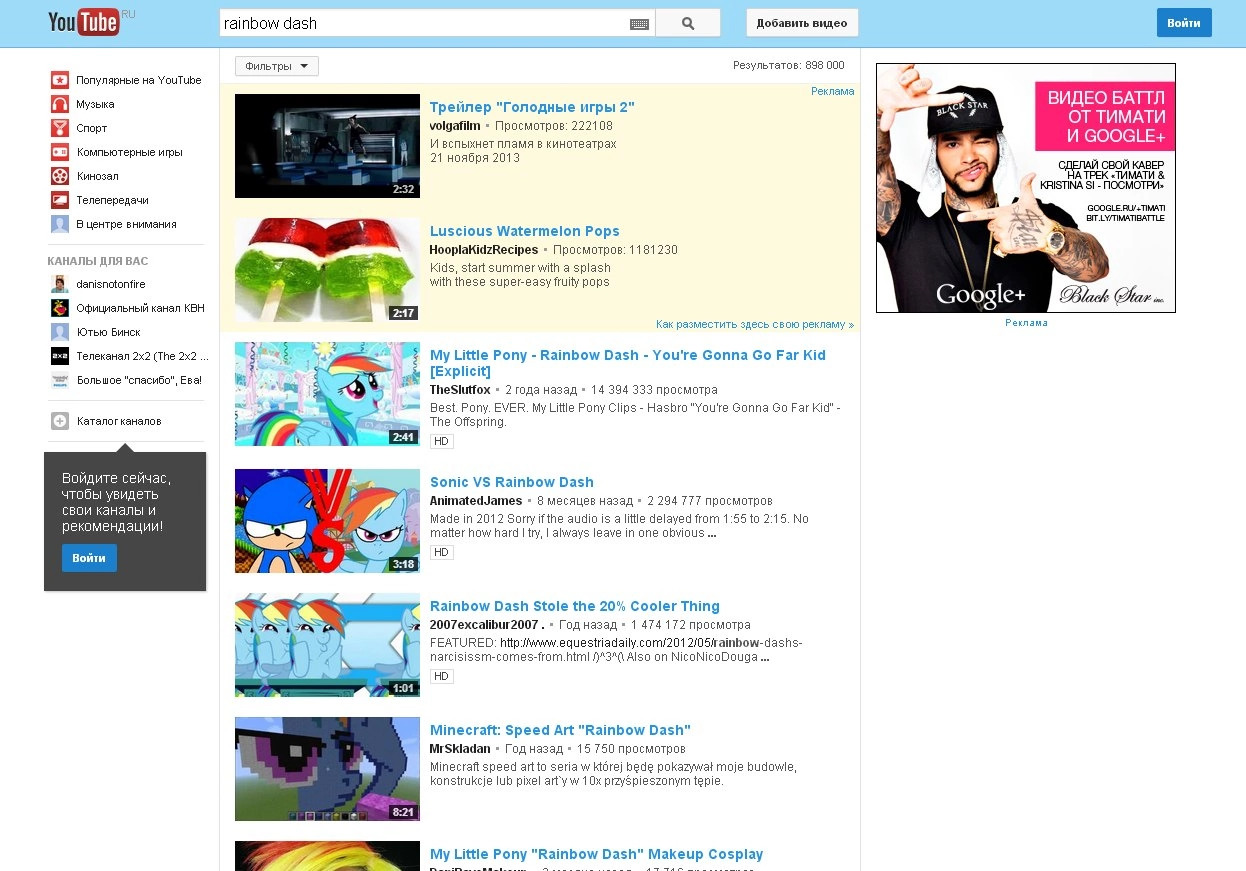Click the Watermelon Pops thumbnail

click(x=327, y=270)
